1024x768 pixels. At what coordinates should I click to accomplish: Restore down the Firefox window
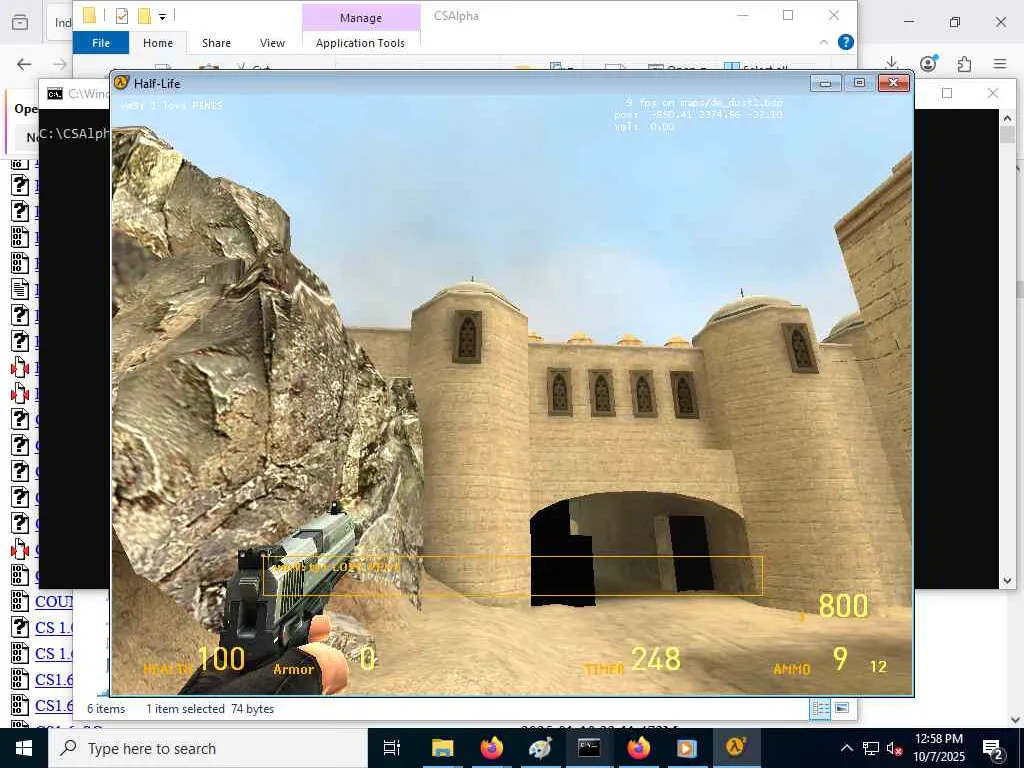tap(955, 22)
